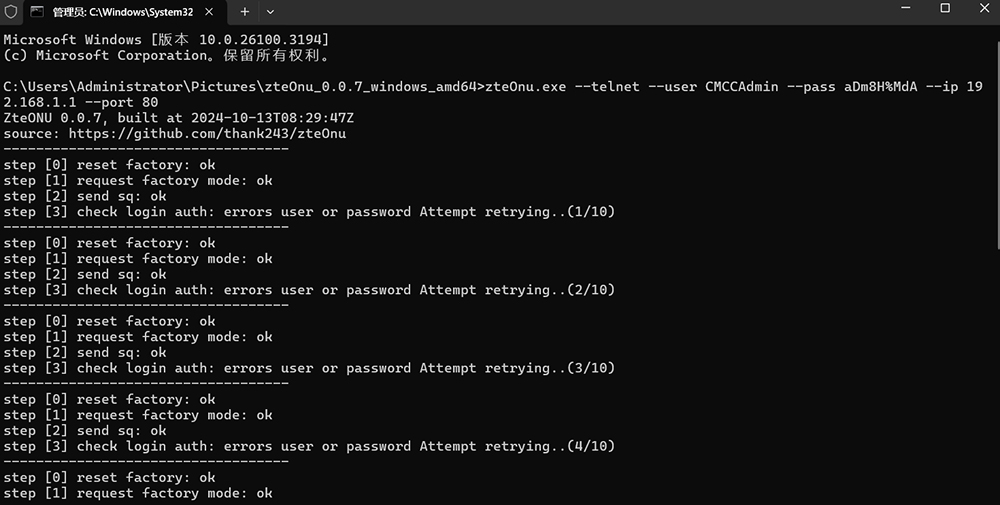Click the Microsoft Corporation copyright line
The image size is (1000, 505).
pos(166,55)
